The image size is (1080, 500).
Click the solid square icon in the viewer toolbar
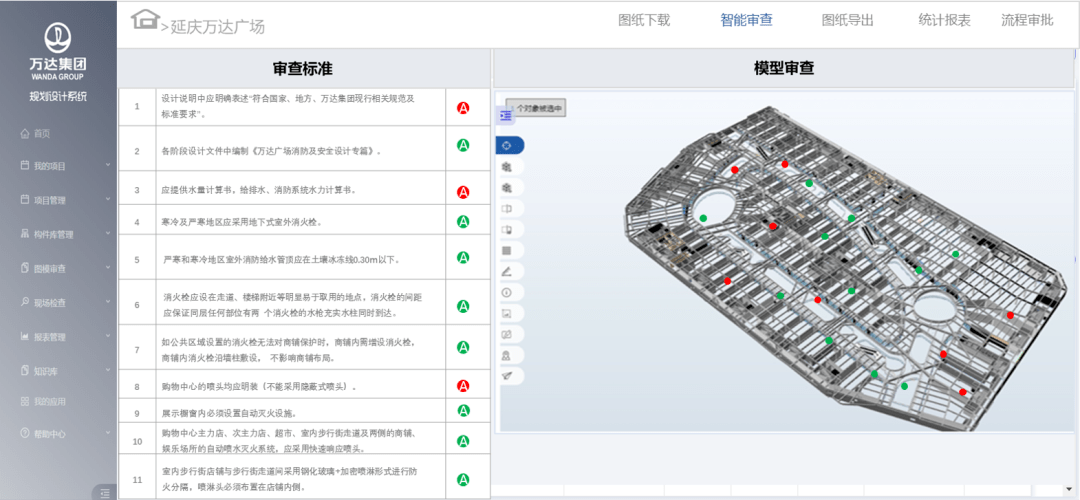[507, 250]
